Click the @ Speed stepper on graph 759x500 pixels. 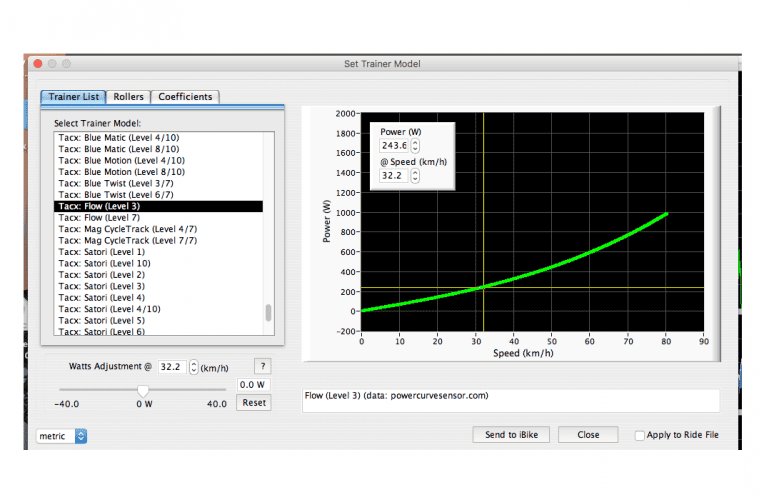coord(415,176)
